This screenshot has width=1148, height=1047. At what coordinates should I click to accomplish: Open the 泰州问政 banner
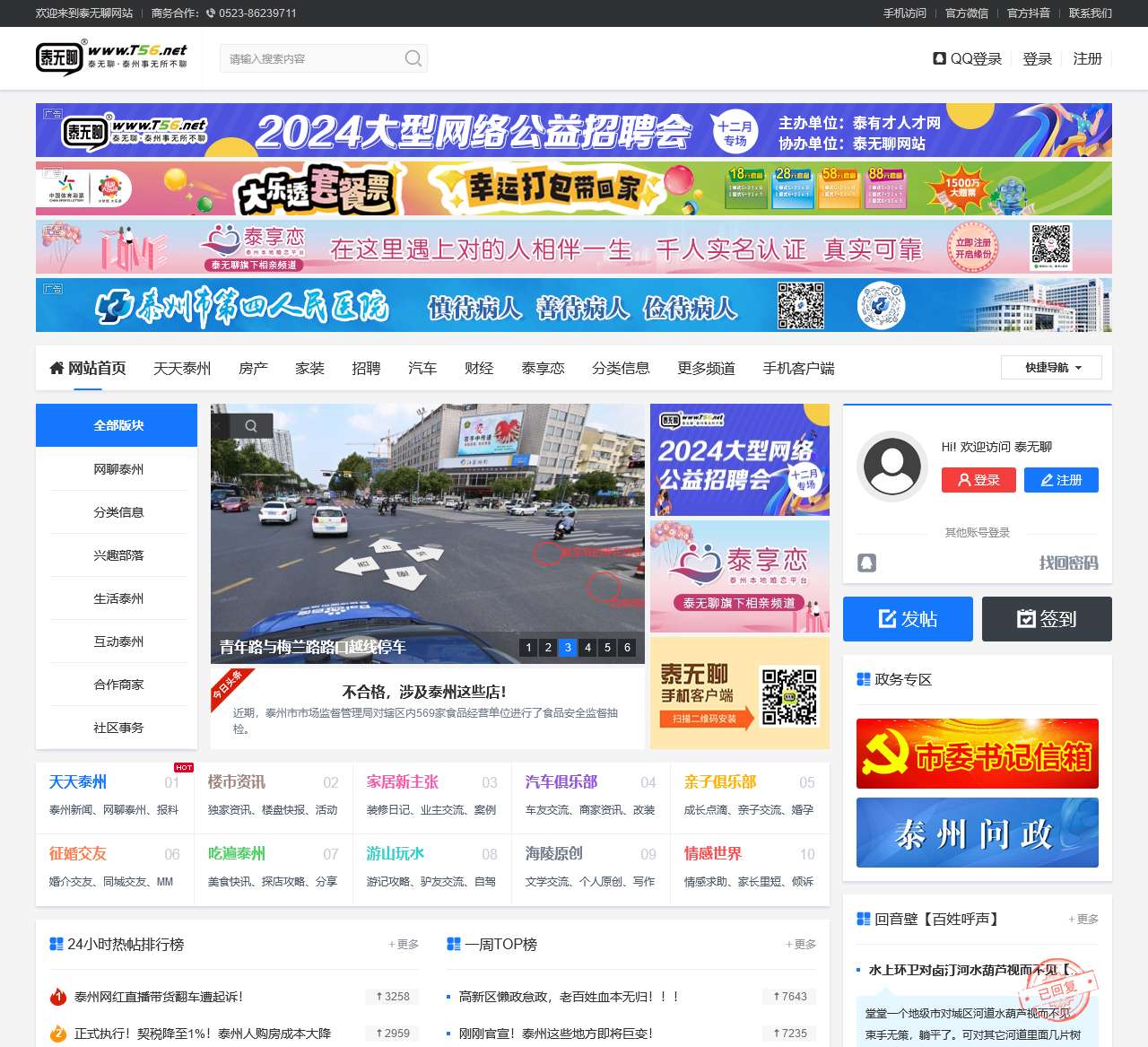(978, 833)
